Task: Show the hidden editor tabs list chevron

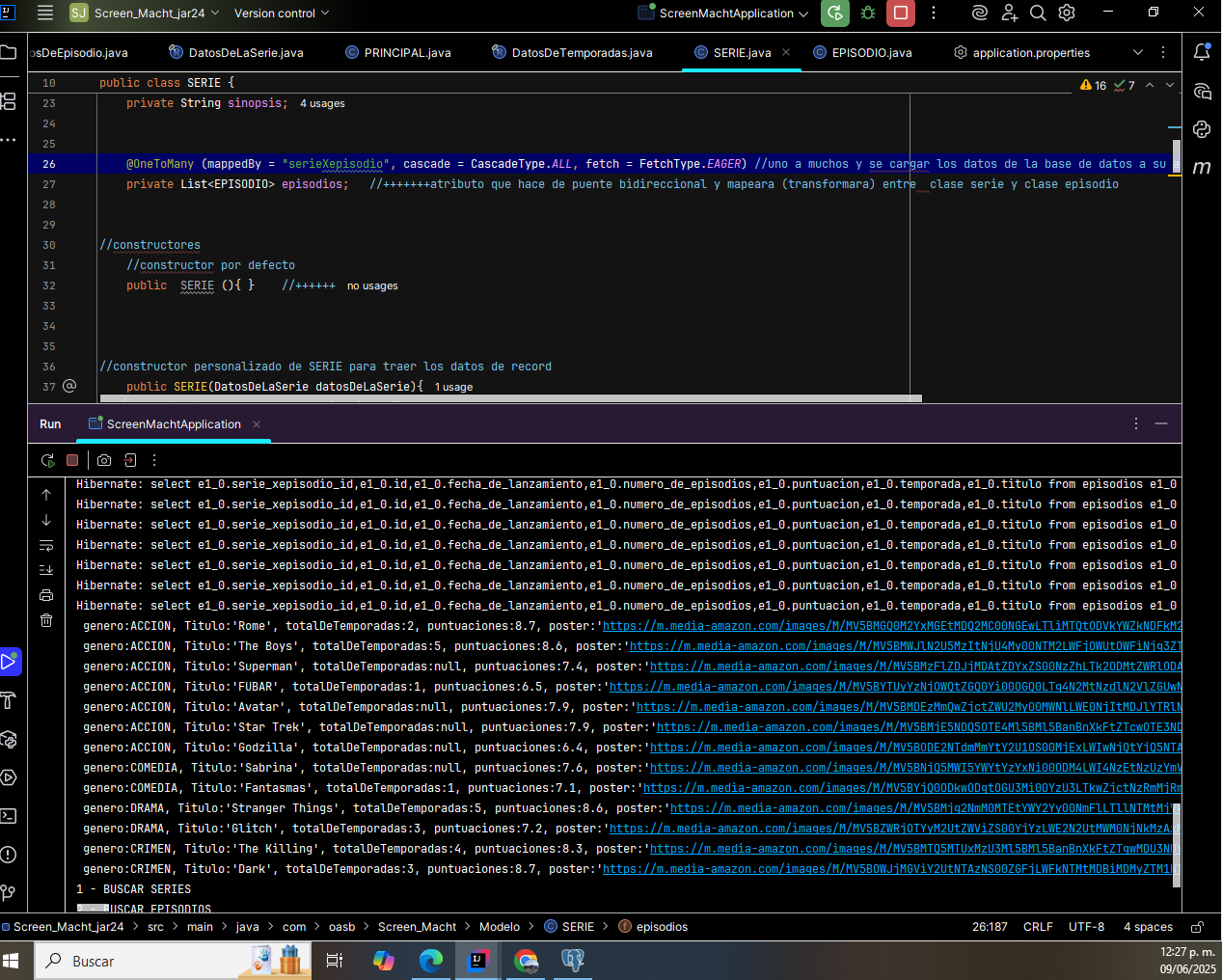Action: pos(1138,52)
